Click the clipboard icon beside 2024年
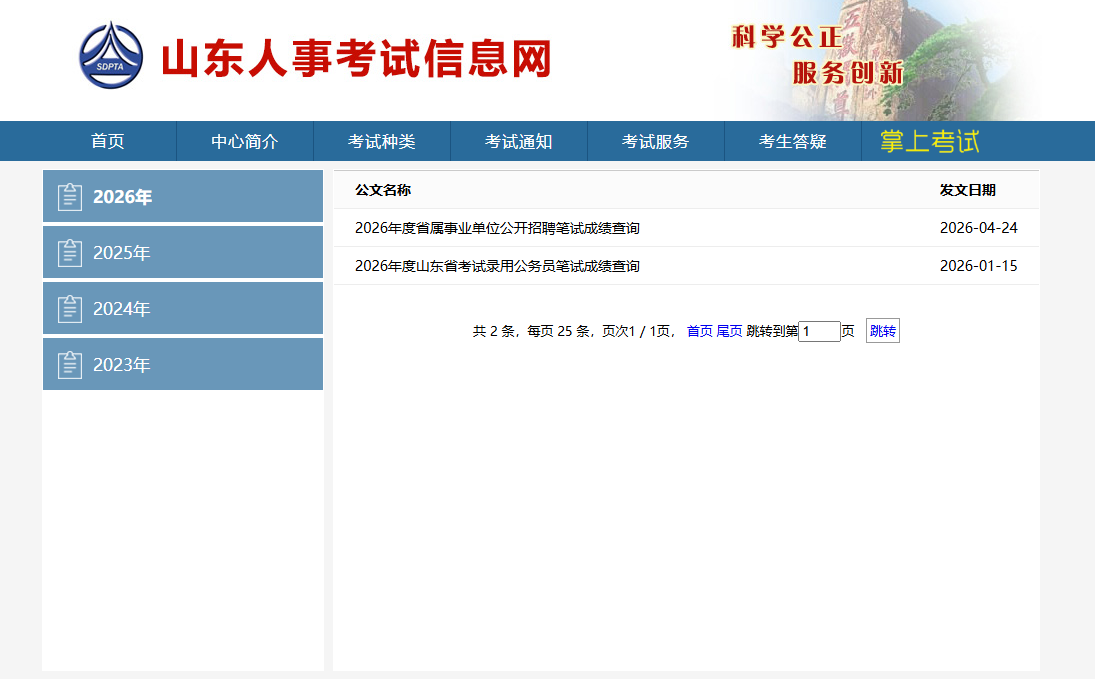Image resolution: width=1095 pixels, height=679 pixels. 70,309
